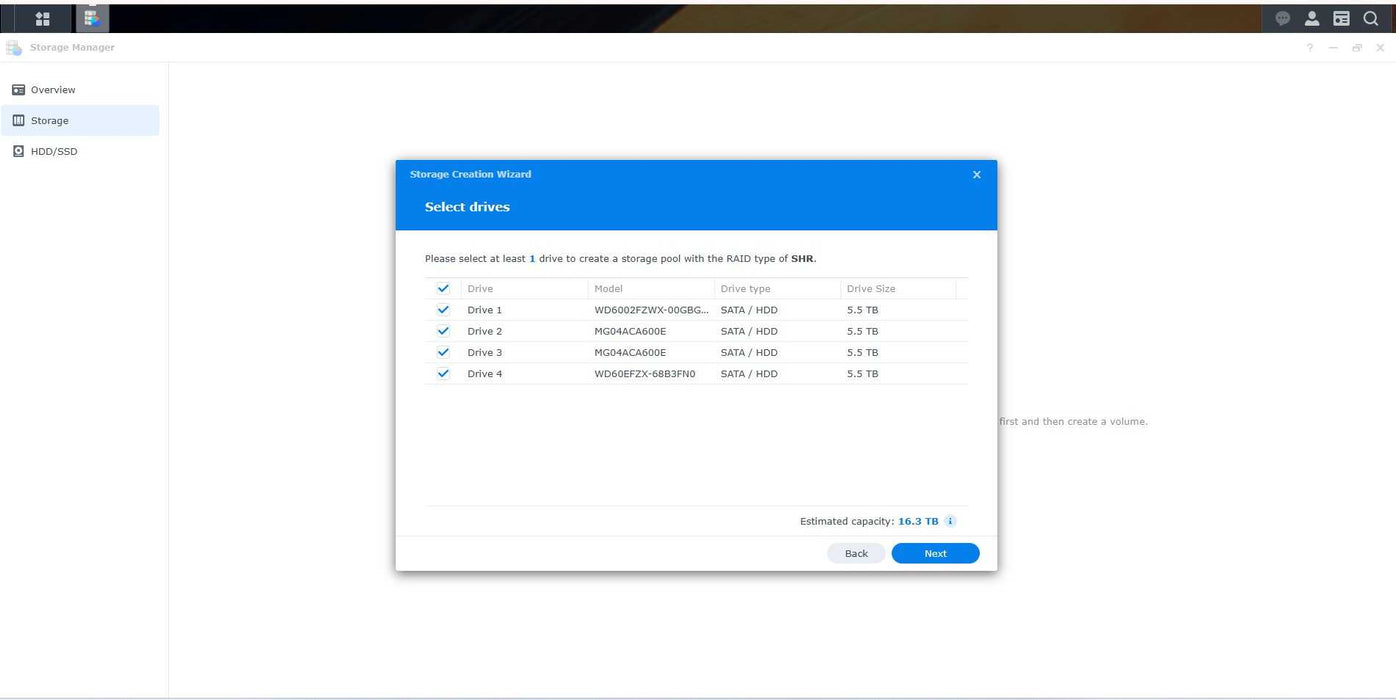
Task: Uncheck Drive 4 with model WD60EFZX
Action: (443, 373)
